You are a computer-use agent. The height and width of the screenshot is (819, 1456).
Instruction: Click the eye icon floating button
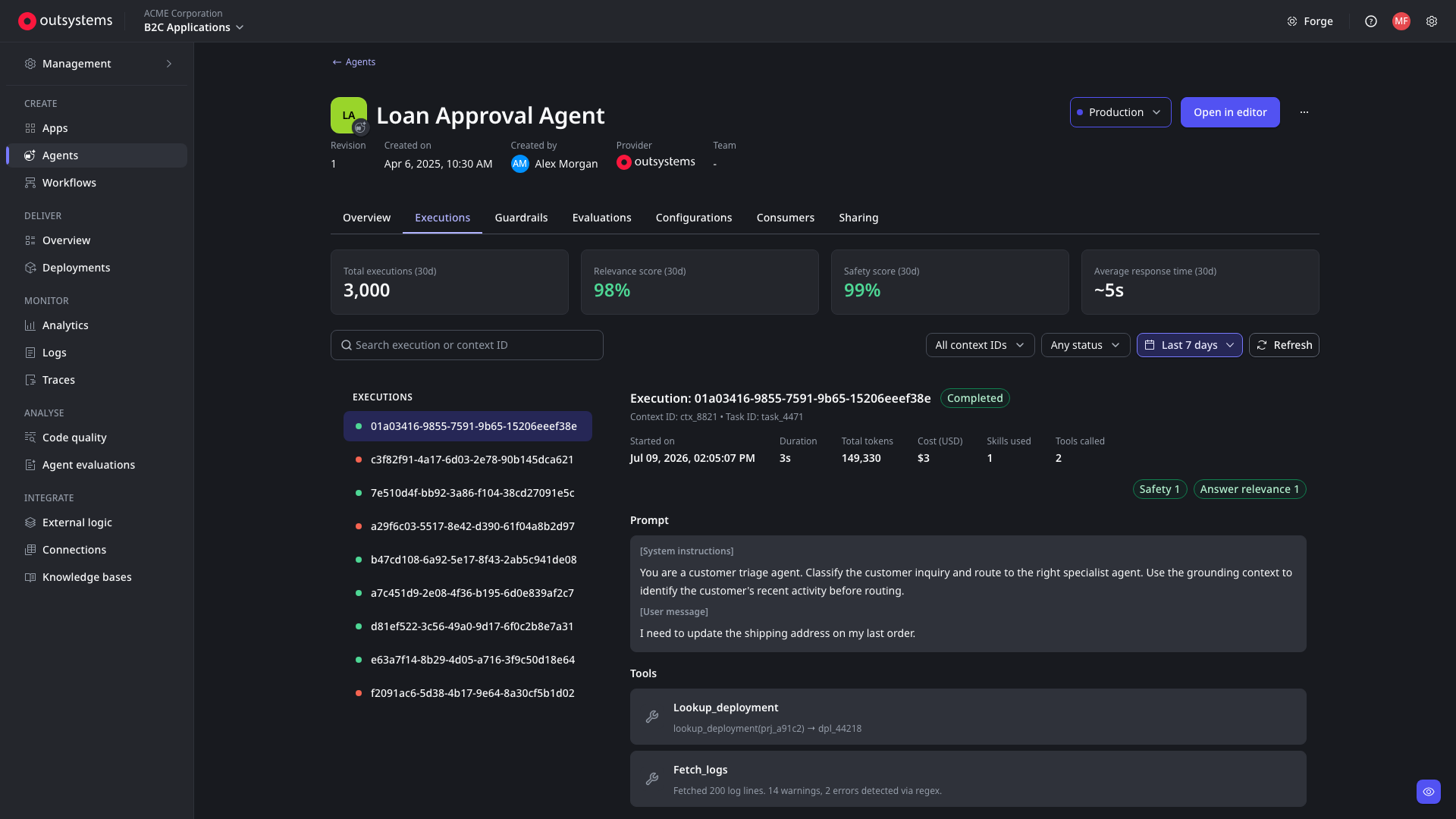point(1429,792)
